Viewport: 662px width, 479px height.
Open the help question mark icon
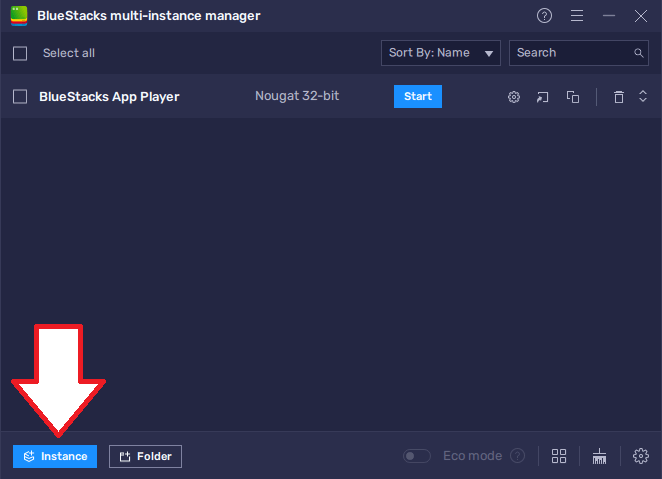click(x=544, y=16)
